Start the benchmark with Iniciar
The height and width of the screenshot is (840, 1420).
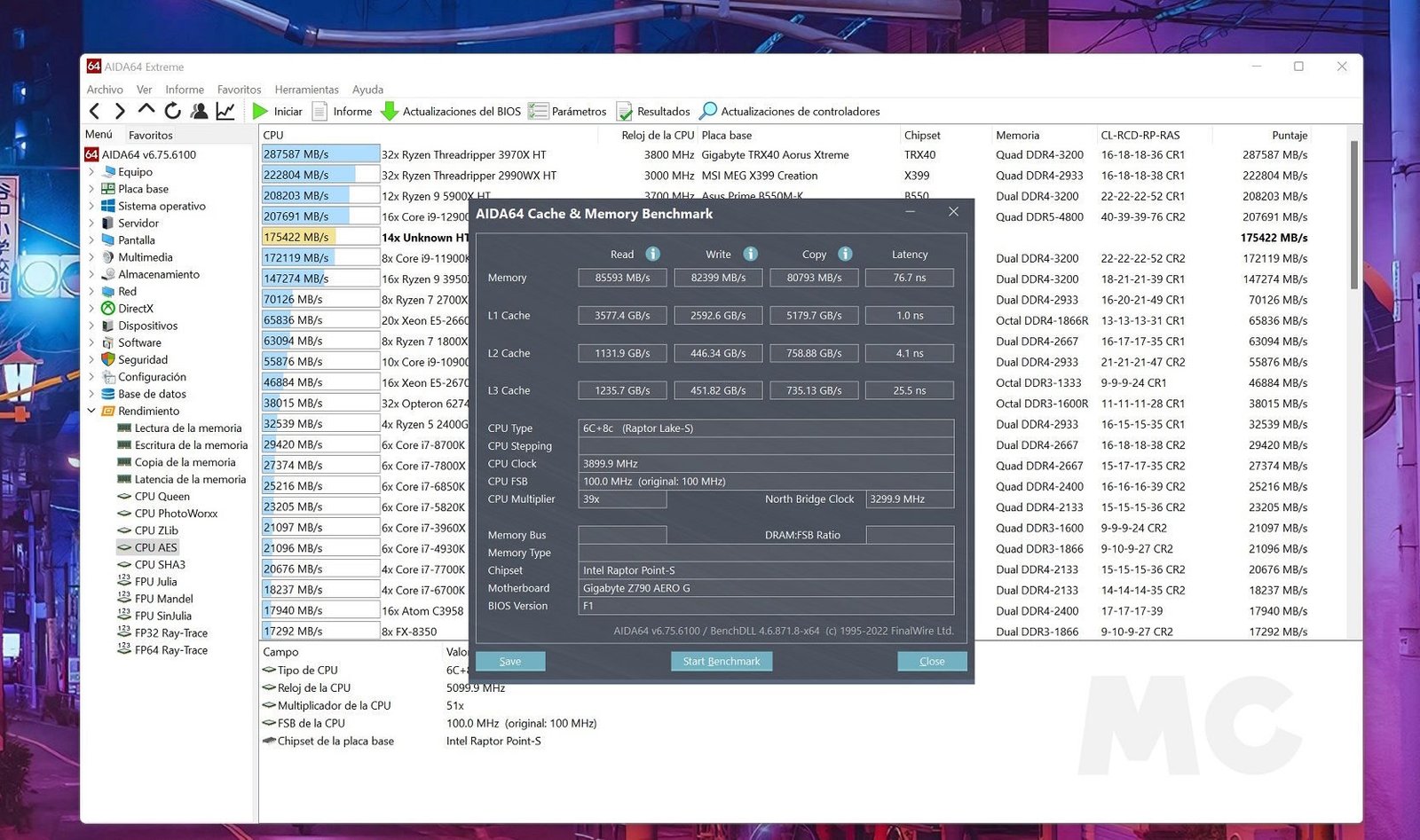coord(278,111)
